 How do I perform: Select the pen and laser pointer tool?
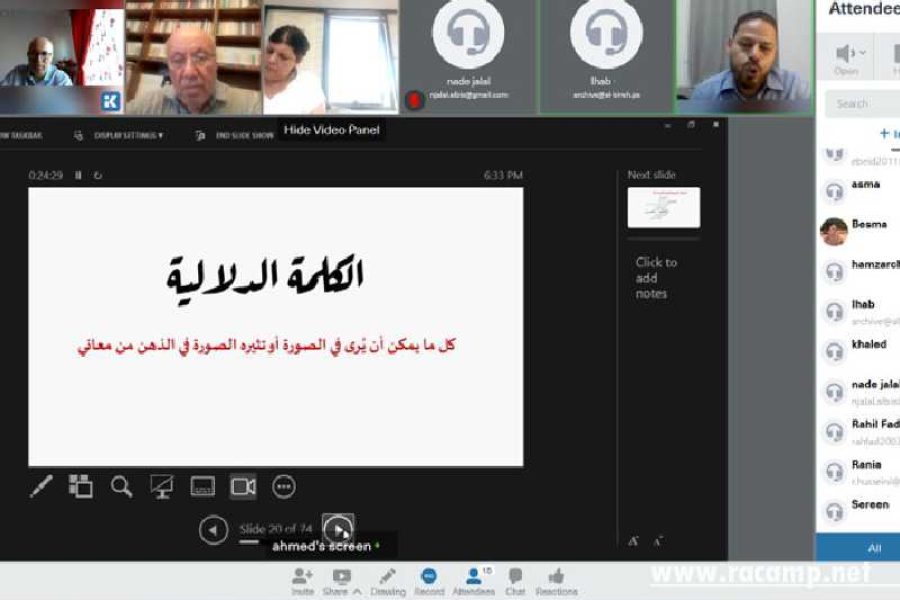click(x=41, y=487)
